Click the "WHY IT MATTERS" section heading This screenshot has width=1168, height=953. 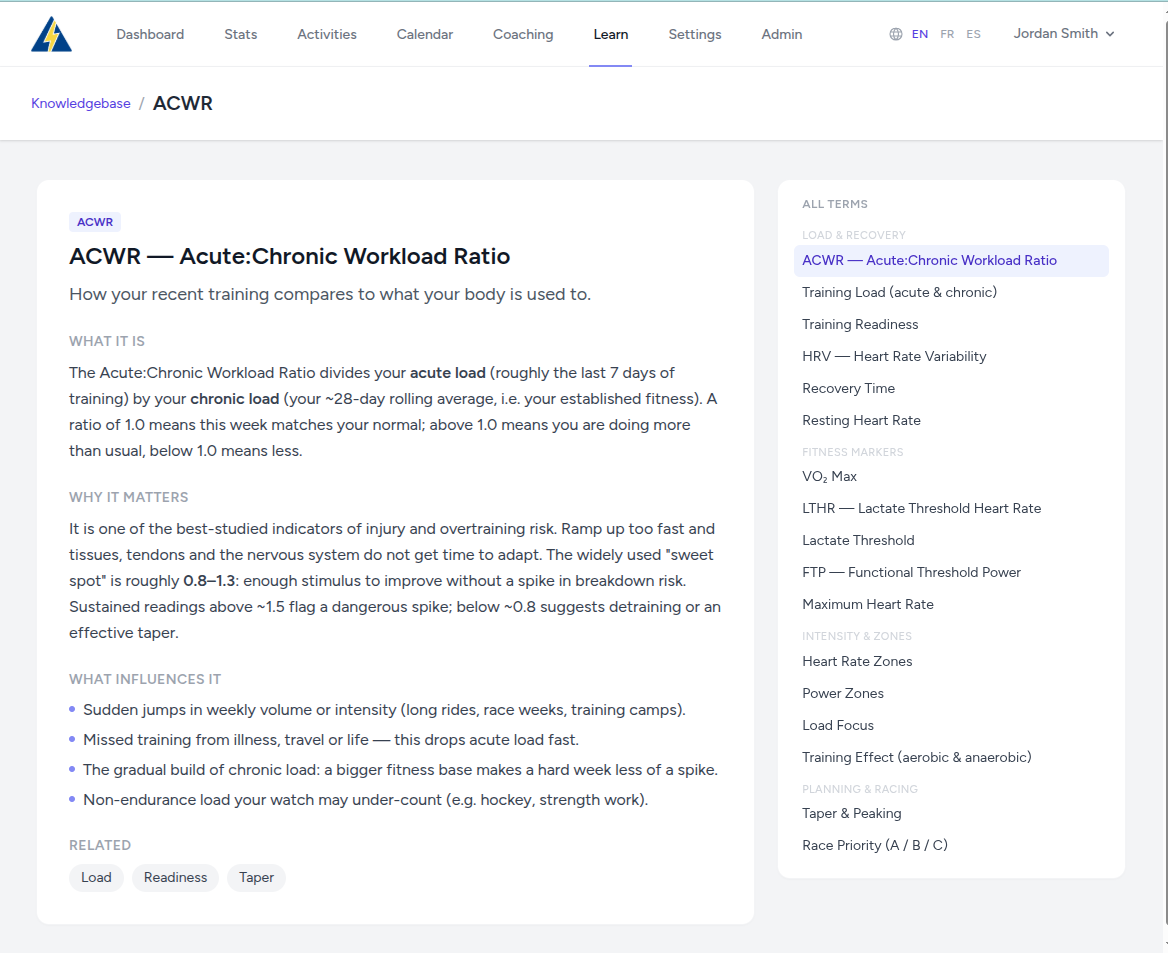(129, 497)
